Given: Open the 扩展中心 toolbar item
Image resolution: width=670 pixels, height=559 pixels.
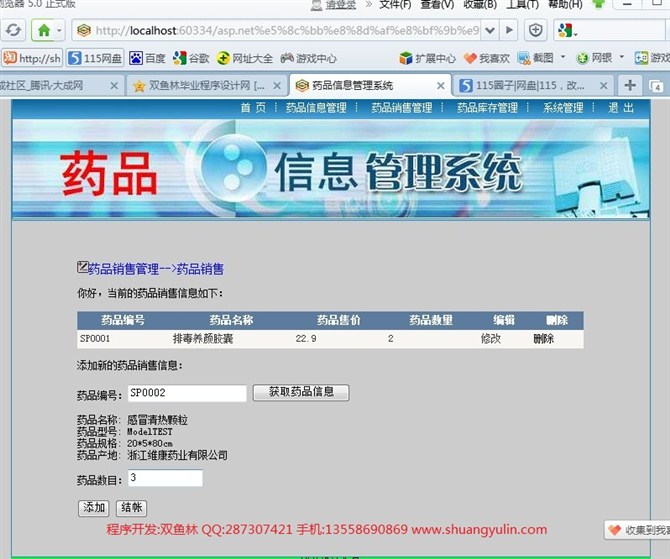Looking at the screenshot, I should click(x=427, y=58).
